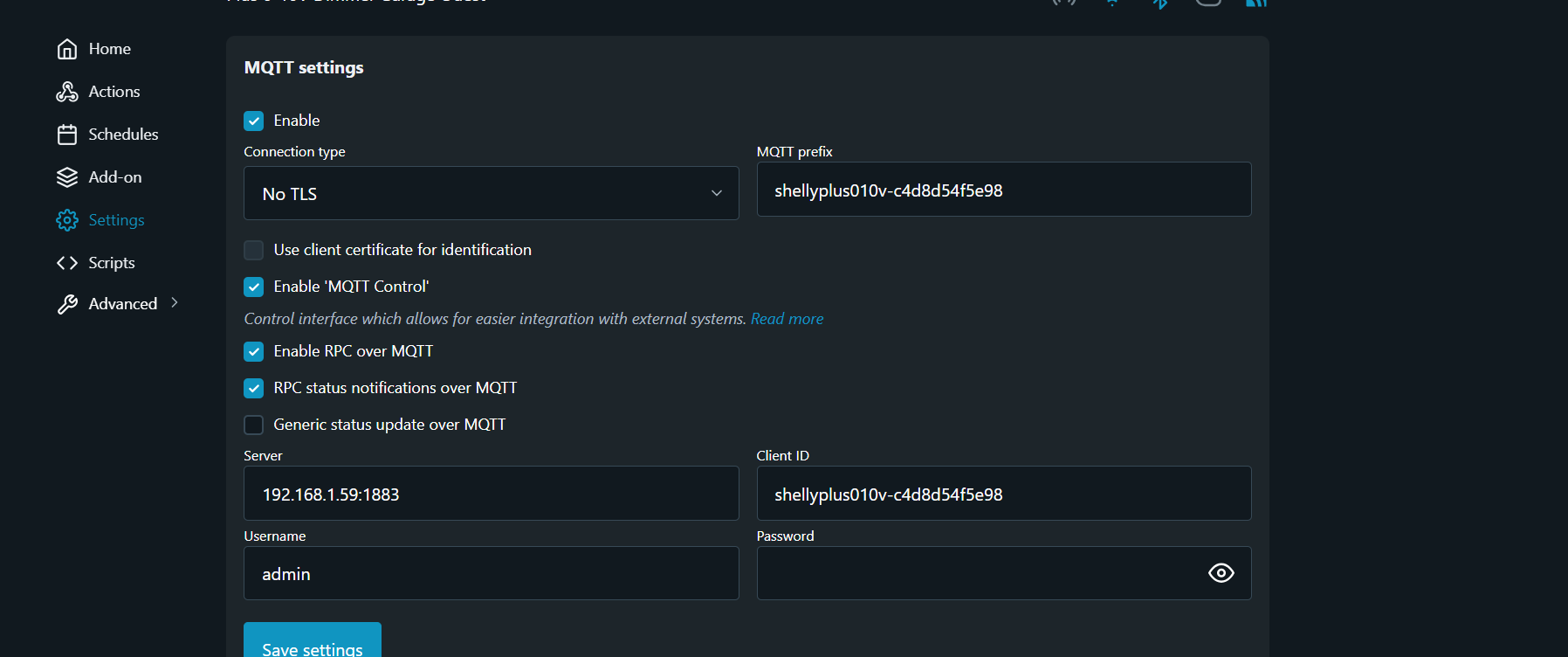1568x657 pixels.
Task: Open the Add-on layers icon
Action: click(x=67, y=177)
